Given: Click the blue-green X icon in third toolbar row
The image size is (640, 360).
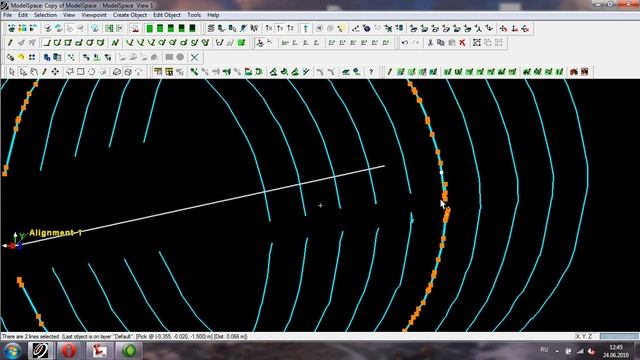Looking at the screenshot, I should [195, 58].
